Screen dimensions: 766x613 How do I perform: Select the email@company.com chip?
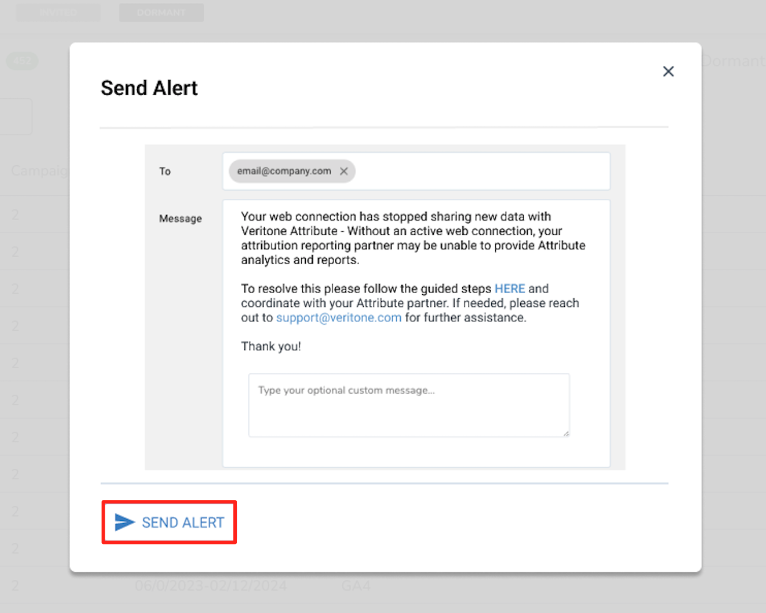(x=283, y=171)
